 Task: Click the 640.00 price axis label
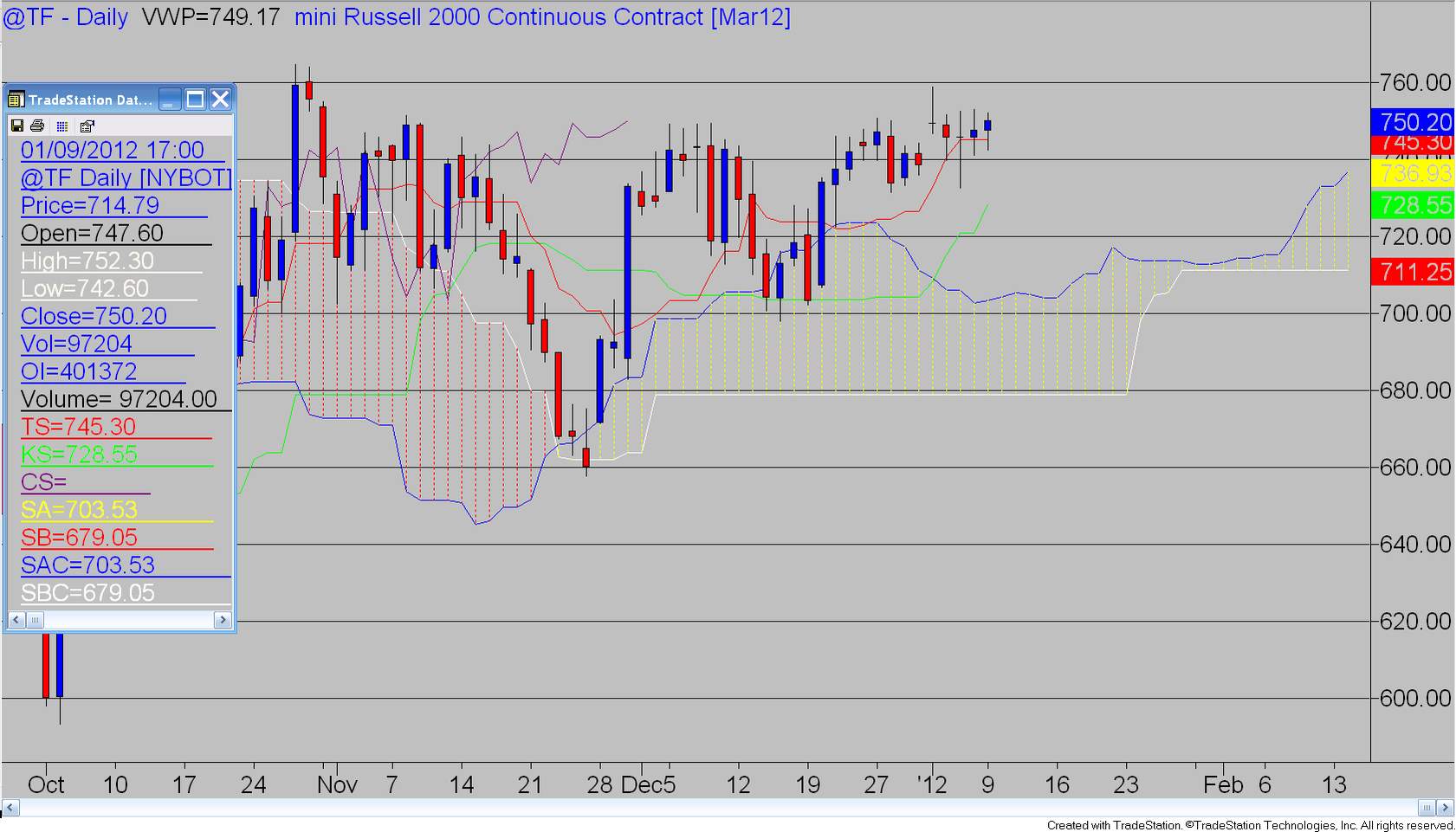point(1415,545)
